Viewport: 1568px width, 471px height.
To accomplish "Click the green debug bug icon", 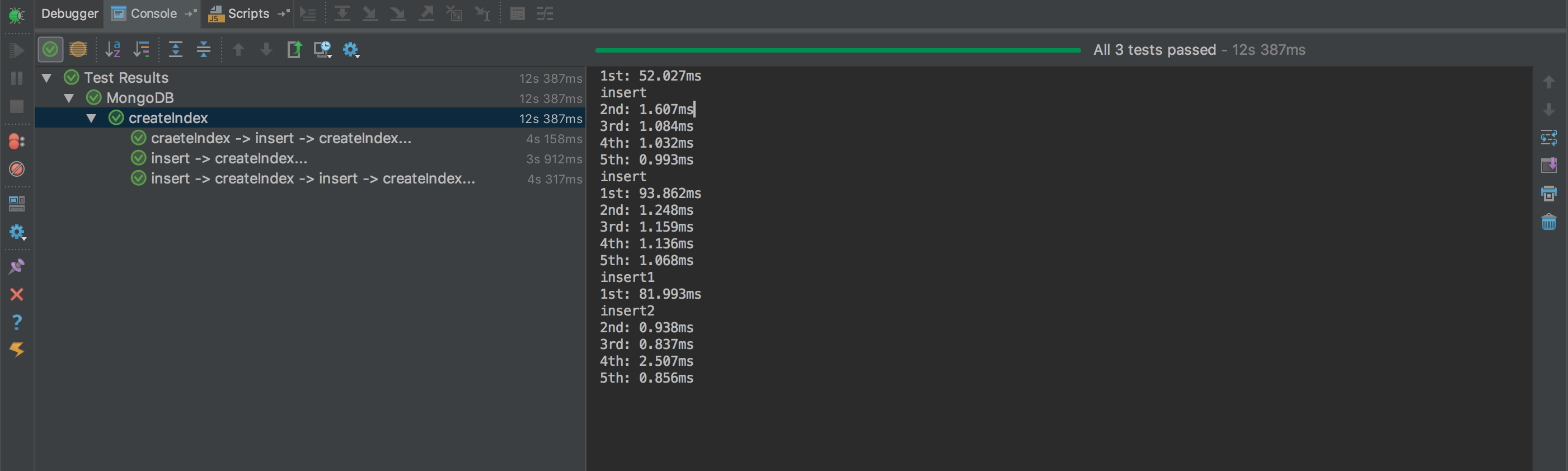I will [16, 14].
